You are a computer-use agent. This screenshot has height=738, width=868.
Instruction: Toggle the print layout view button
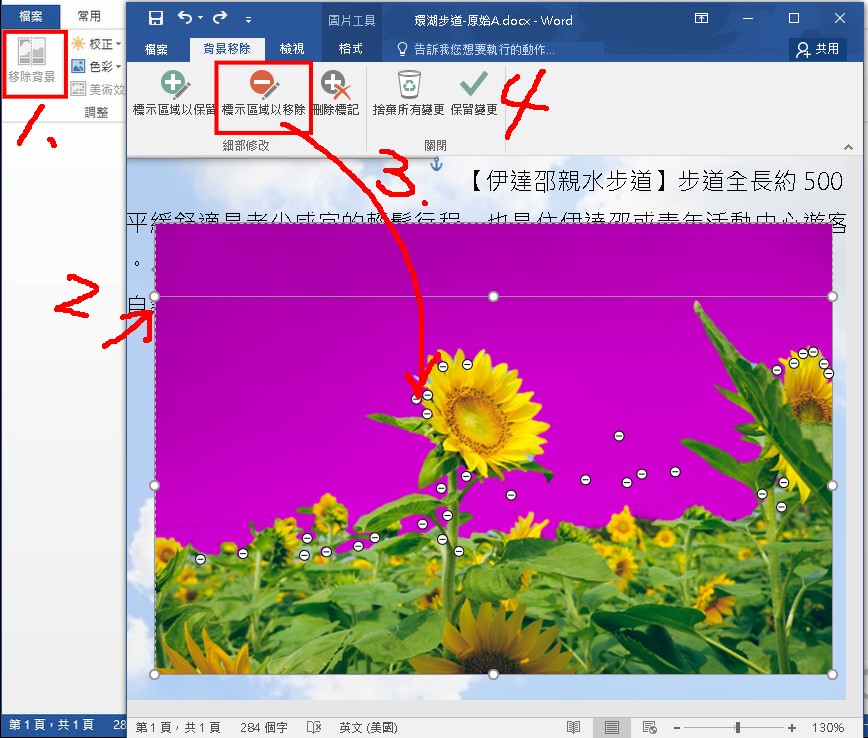pyautogui.click(x=612, y=727)
